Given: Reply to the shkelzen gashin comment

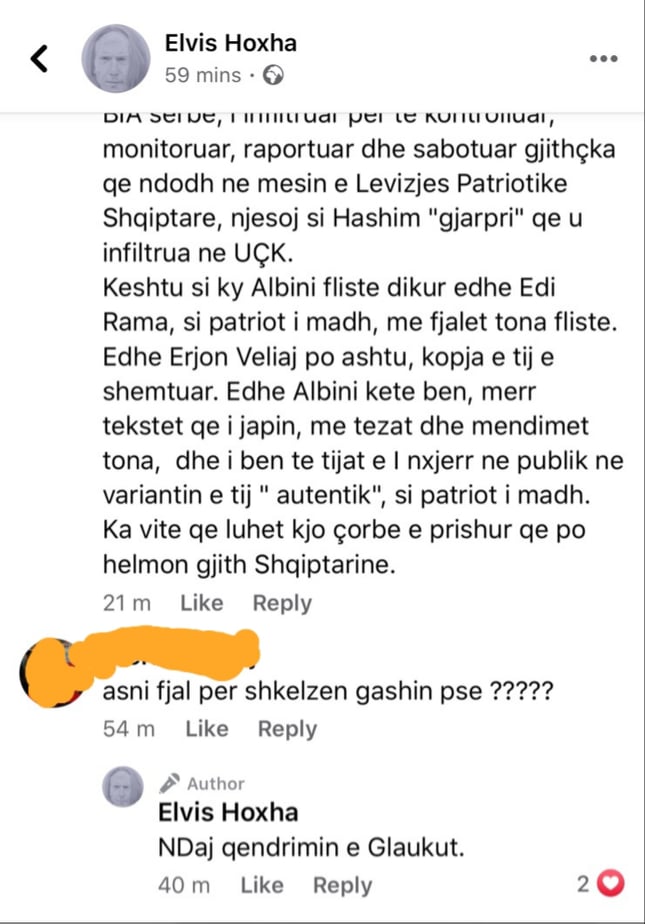Looking at the screenshot, I should point(287,730).
